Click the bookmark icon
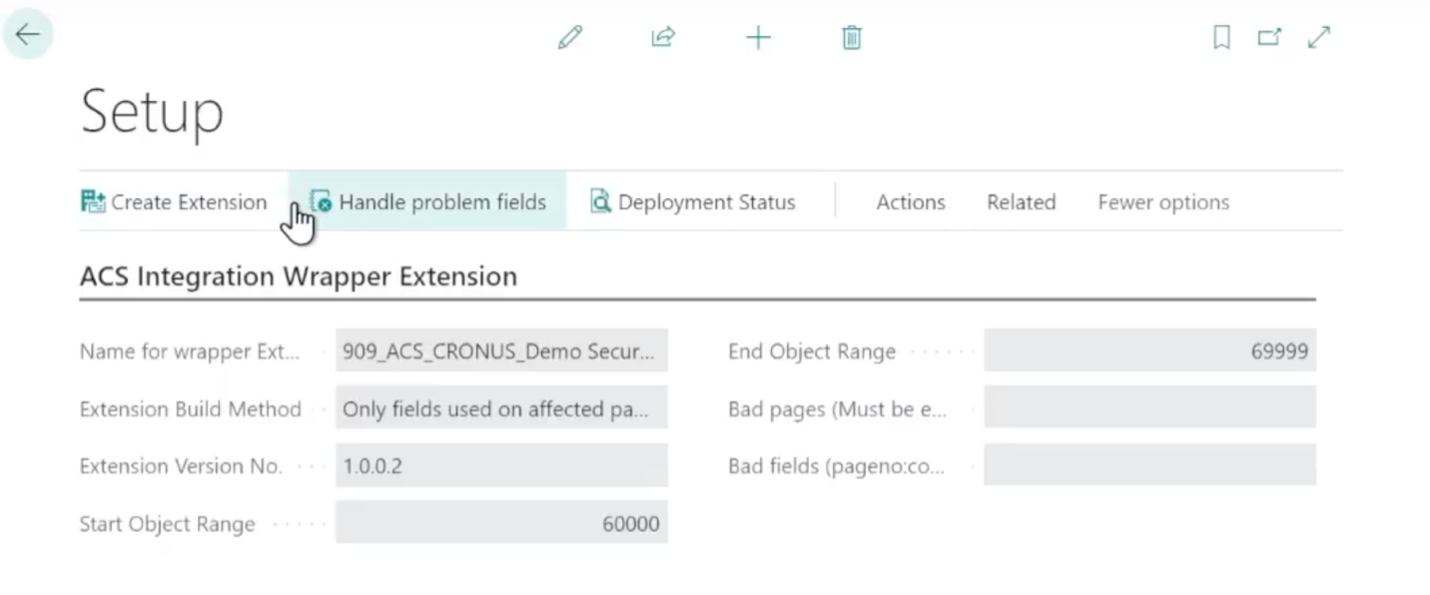 click(1221, 38)
